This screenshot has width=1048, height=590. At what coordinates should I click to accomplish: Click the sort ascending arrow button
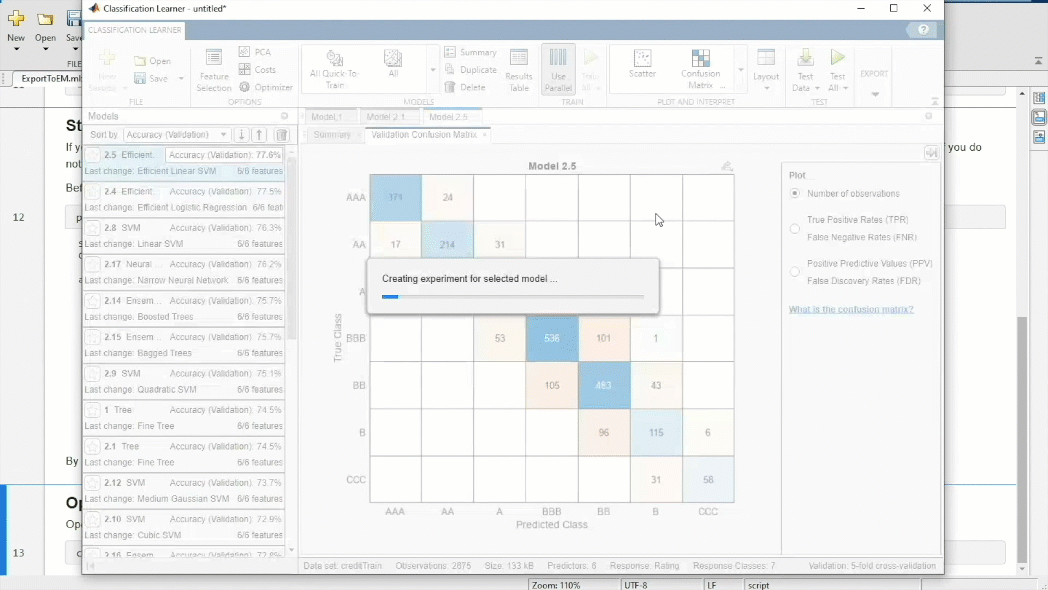coord(260,135)
